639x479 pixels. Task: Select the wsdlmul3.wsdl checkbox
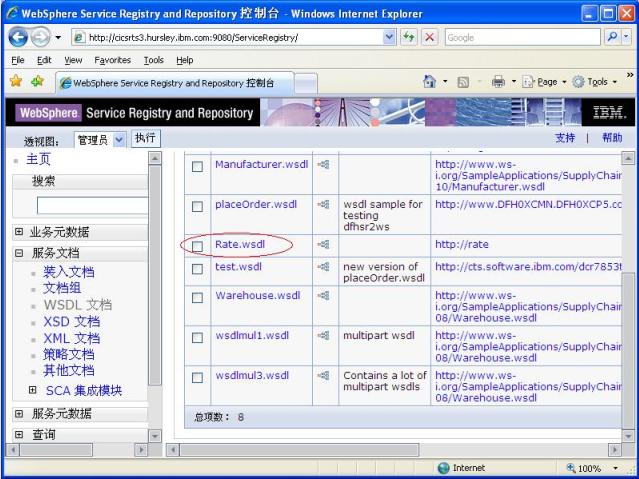point(197,377)
